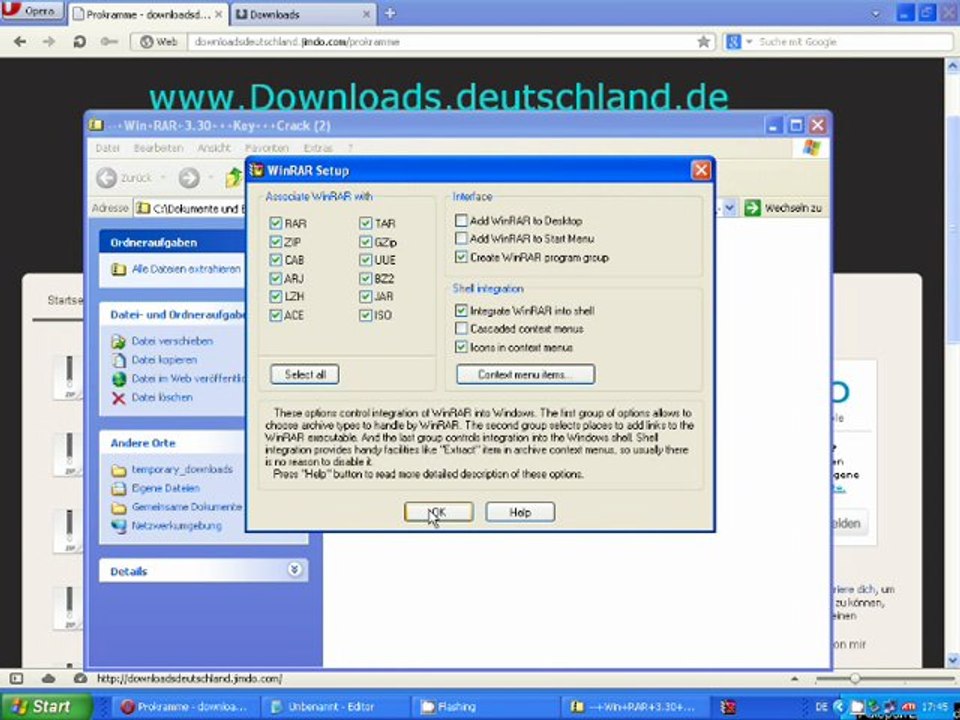
Task: Open Opera closed tabs dropdown
Action: [876, 13]
